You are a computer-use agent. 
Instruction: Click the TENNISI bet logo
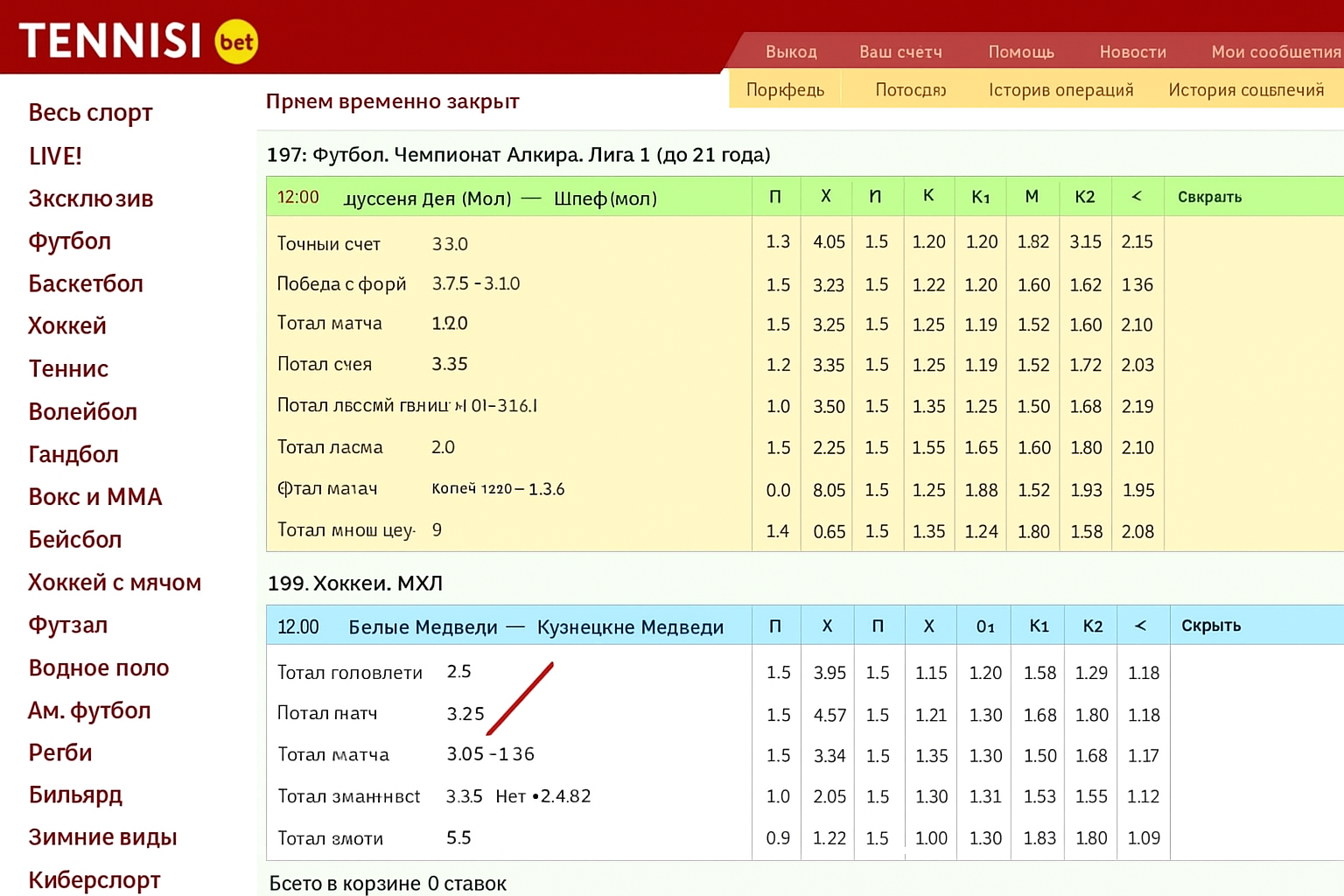pos(138,40)
